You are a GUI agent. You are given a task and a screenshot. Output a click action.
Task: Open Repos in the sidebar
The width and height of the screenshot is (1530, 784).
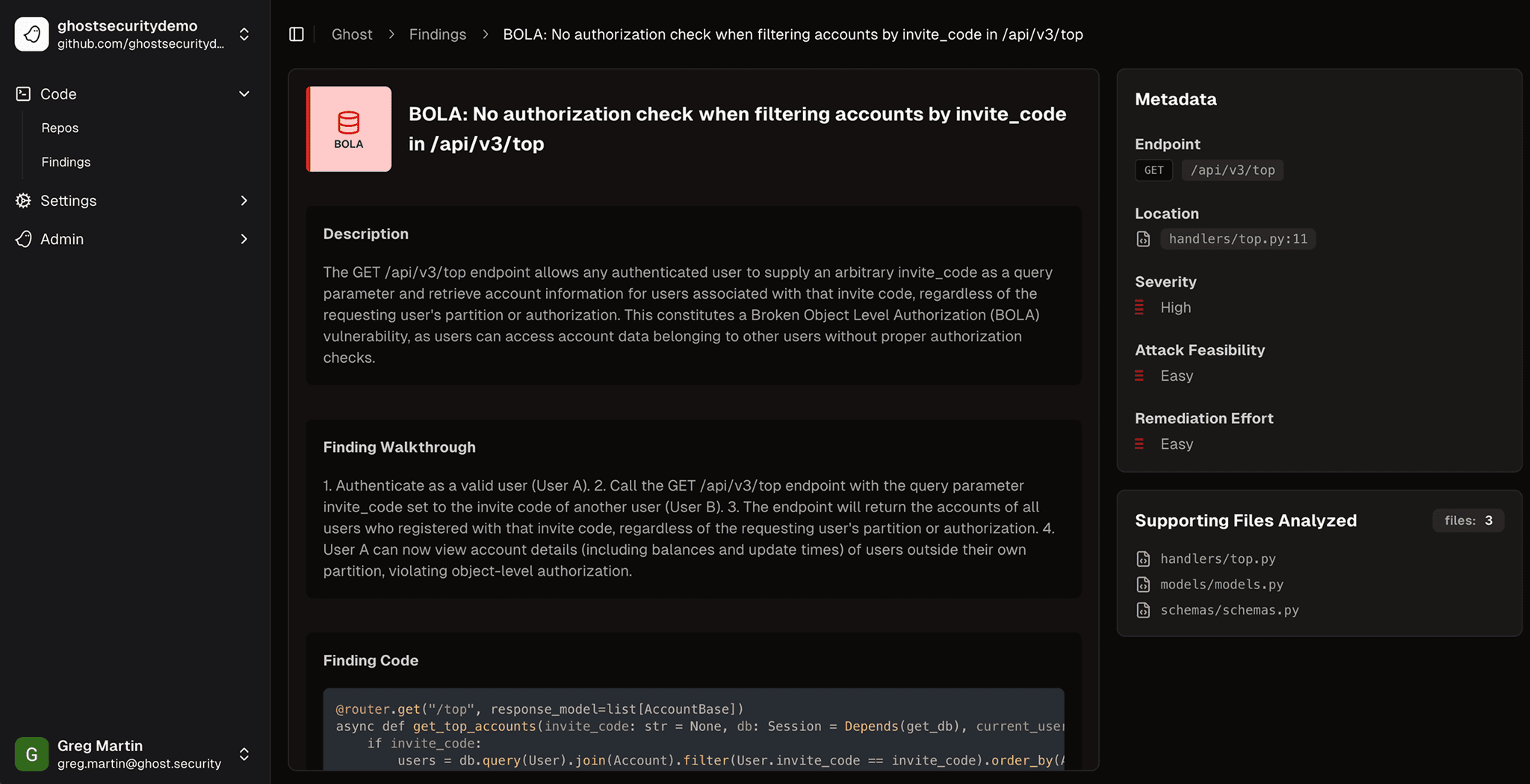pyautogui.click(x=60, y=128)
